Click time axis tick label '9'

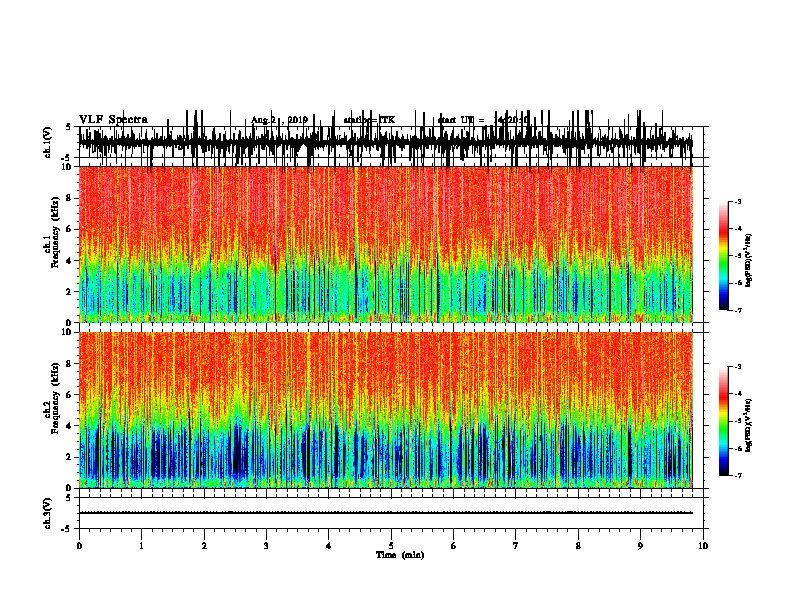[640, 545]
